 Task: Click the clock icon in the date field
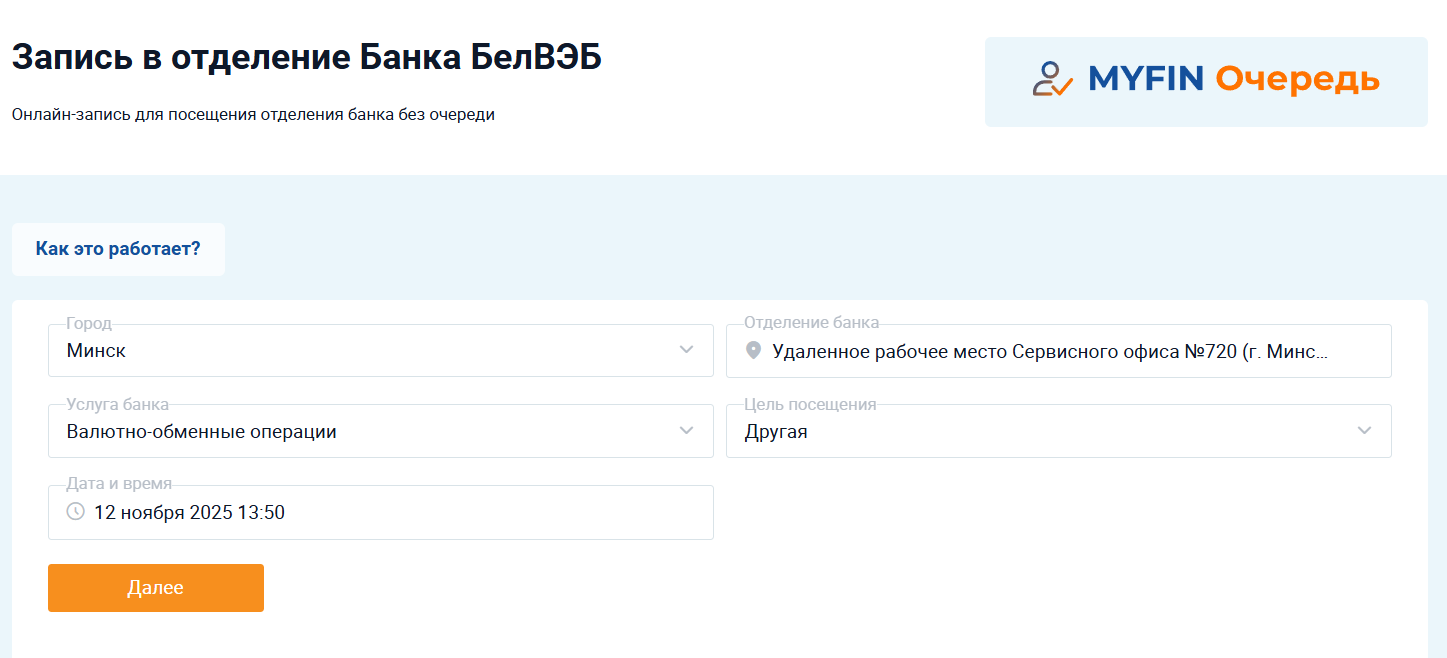pyautogui.click(x=75, y=512)
